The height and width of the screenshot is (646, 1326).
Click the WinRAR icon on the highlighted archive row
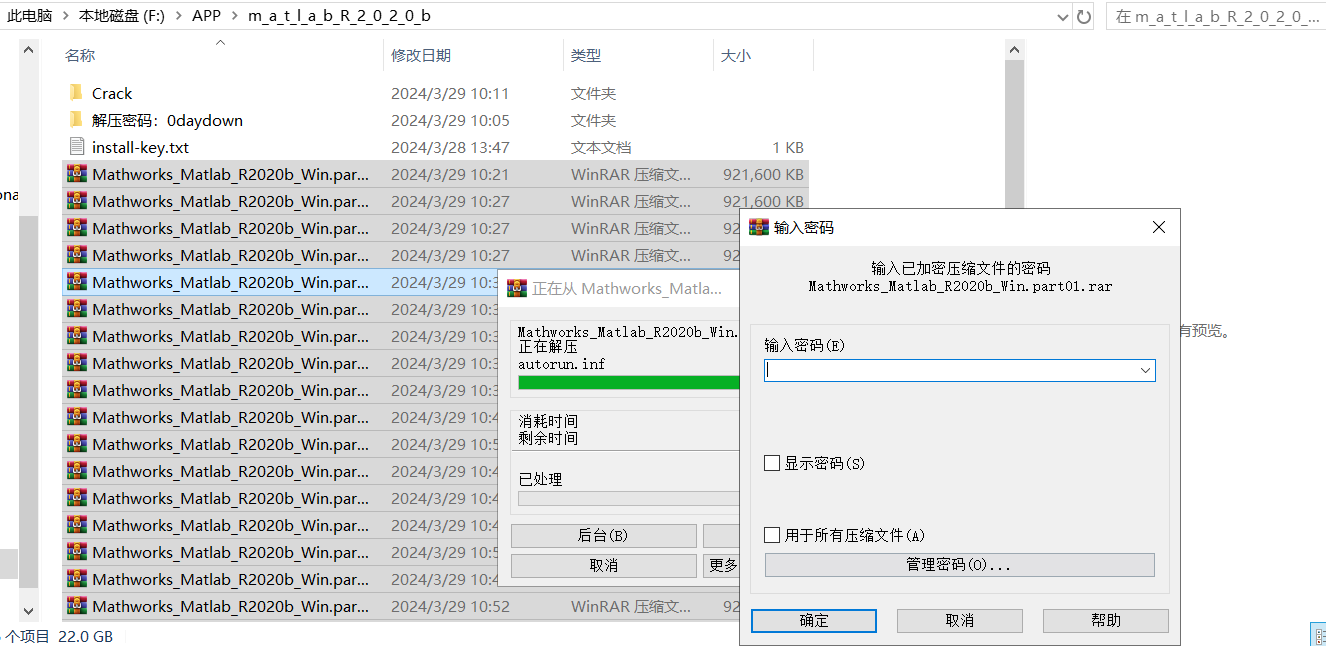tap(77, 281)
